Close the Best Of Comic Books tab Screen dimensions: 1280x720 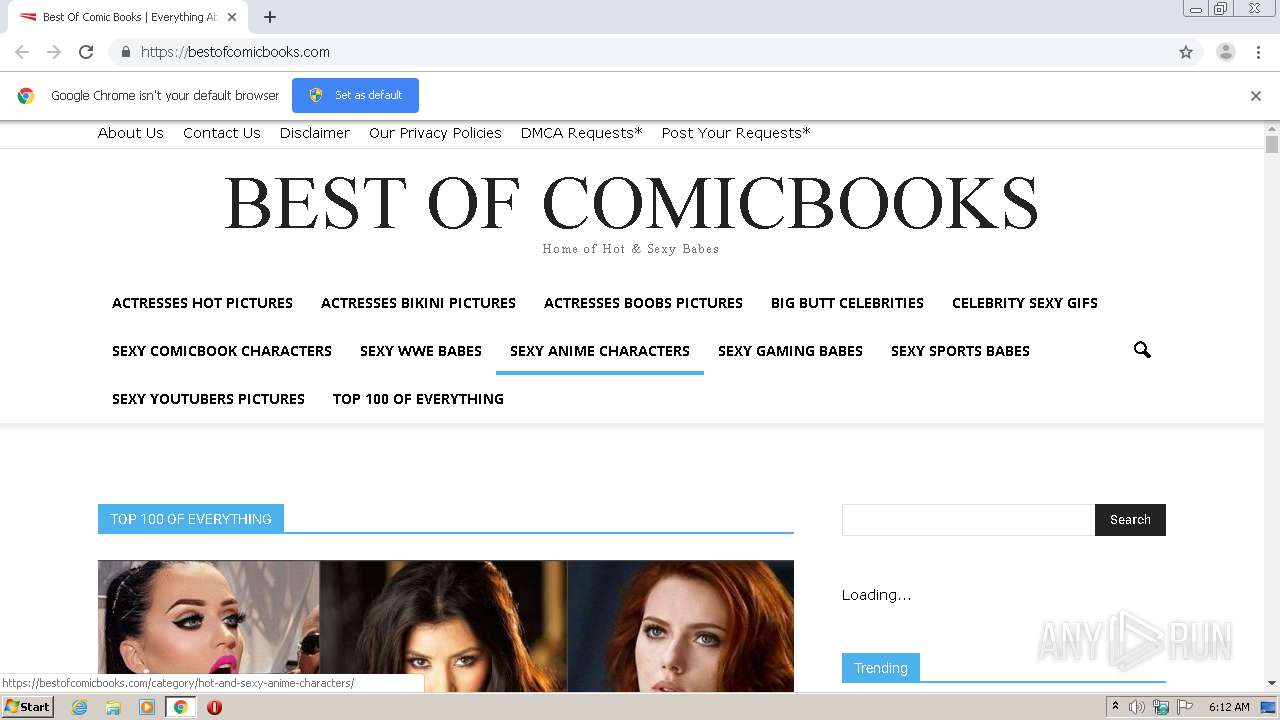tap(232, 17)
